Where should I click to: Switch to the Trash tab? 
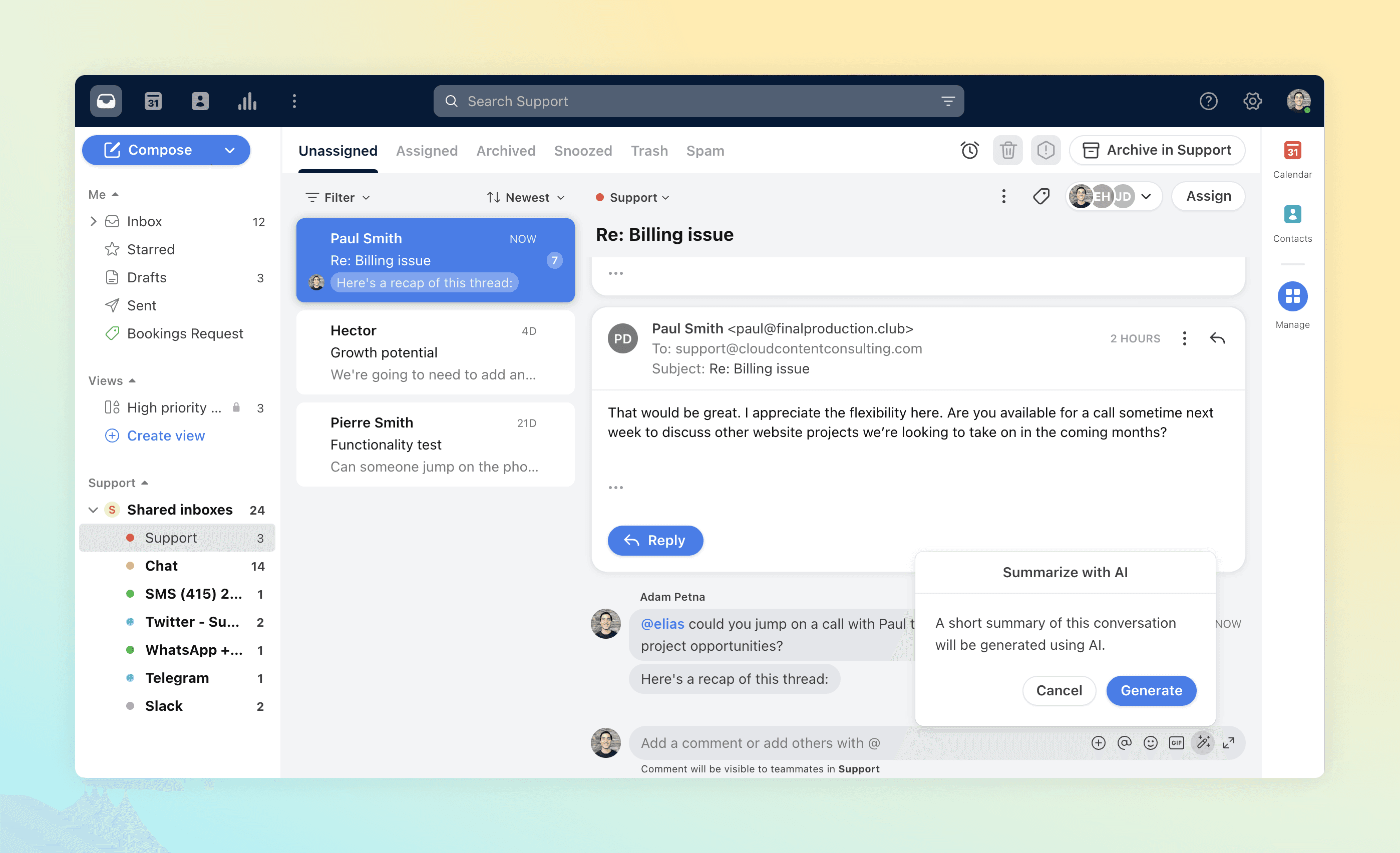pos(649,151)
